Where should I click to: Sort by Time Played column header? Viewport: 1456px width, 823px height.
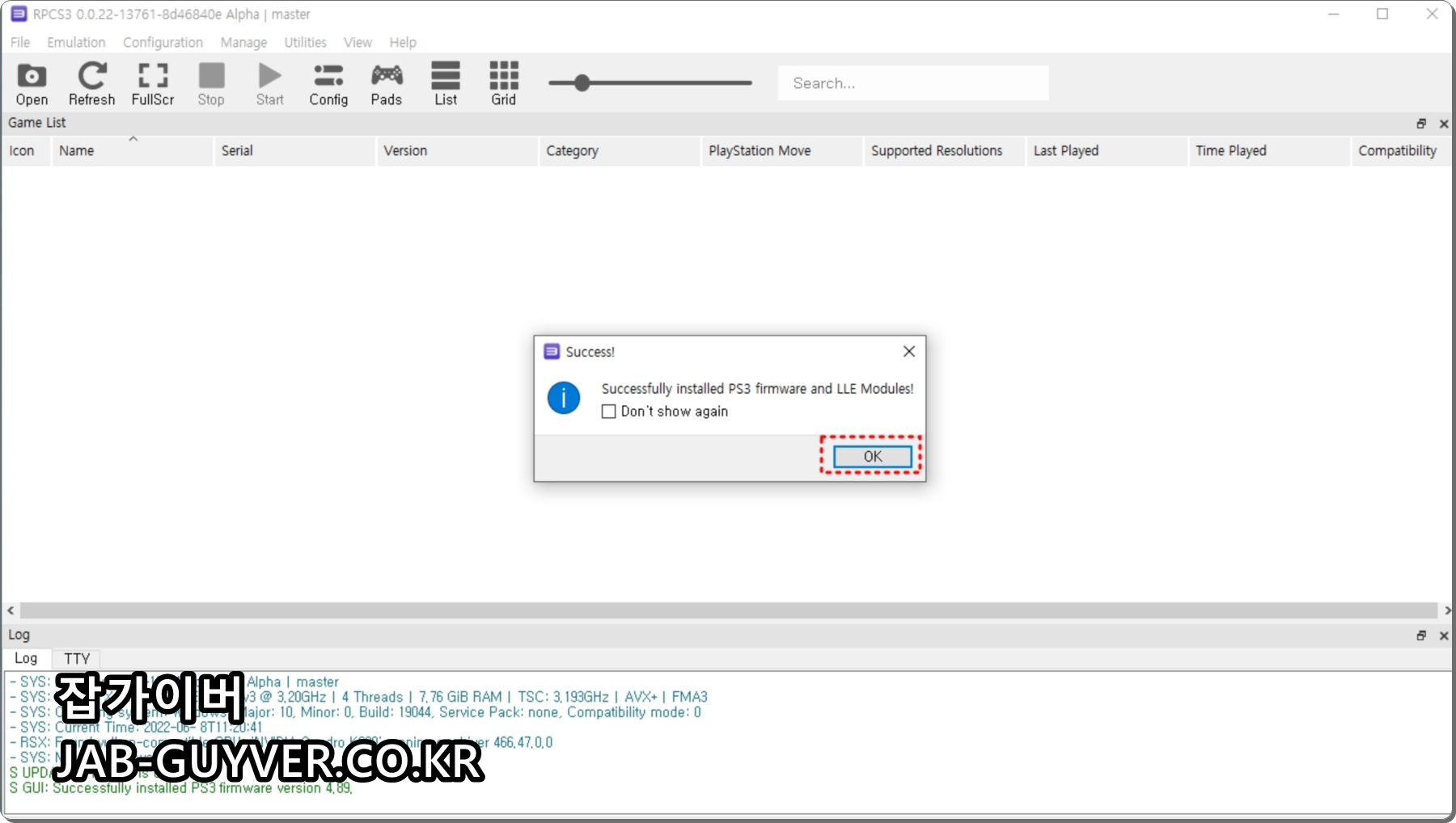(1270, 151)
